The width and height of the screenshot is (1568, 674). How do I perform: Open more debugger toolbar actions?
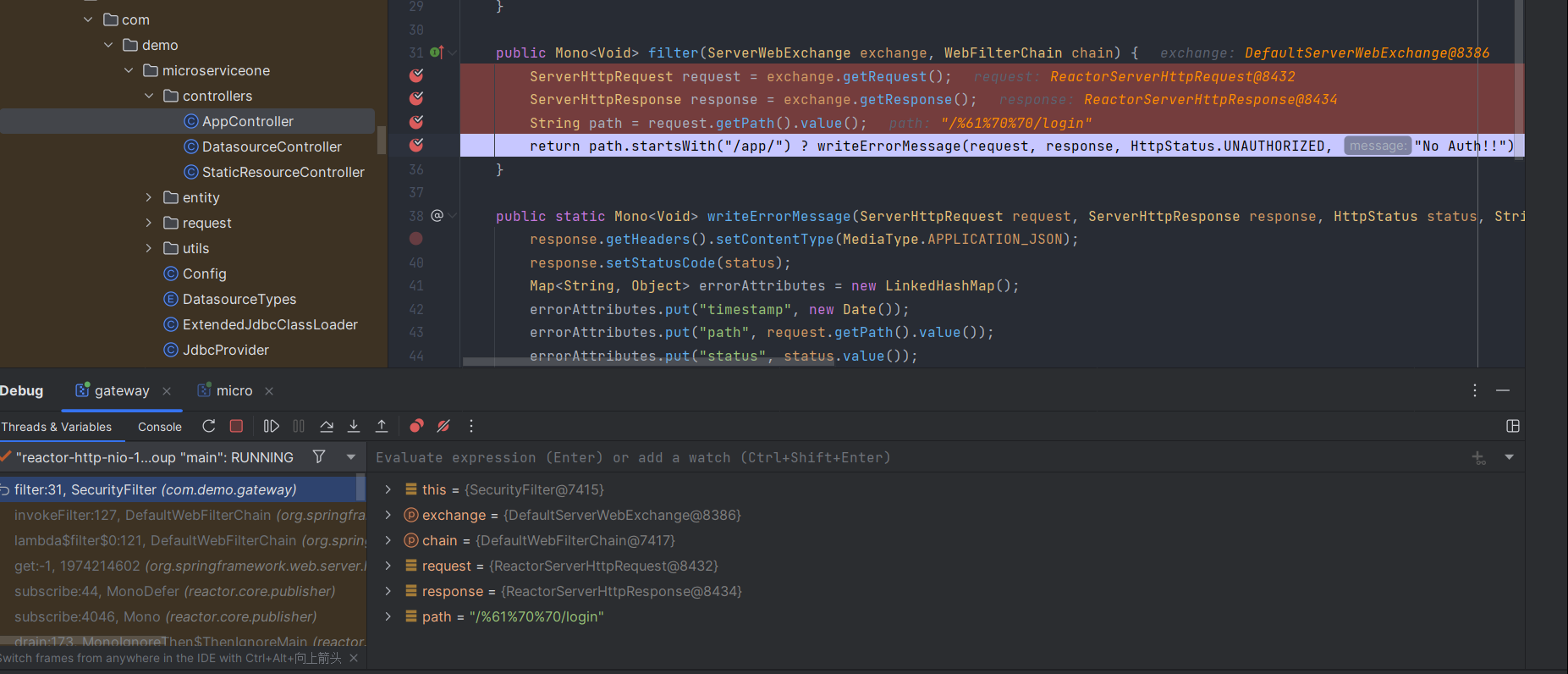click(471, 426)
